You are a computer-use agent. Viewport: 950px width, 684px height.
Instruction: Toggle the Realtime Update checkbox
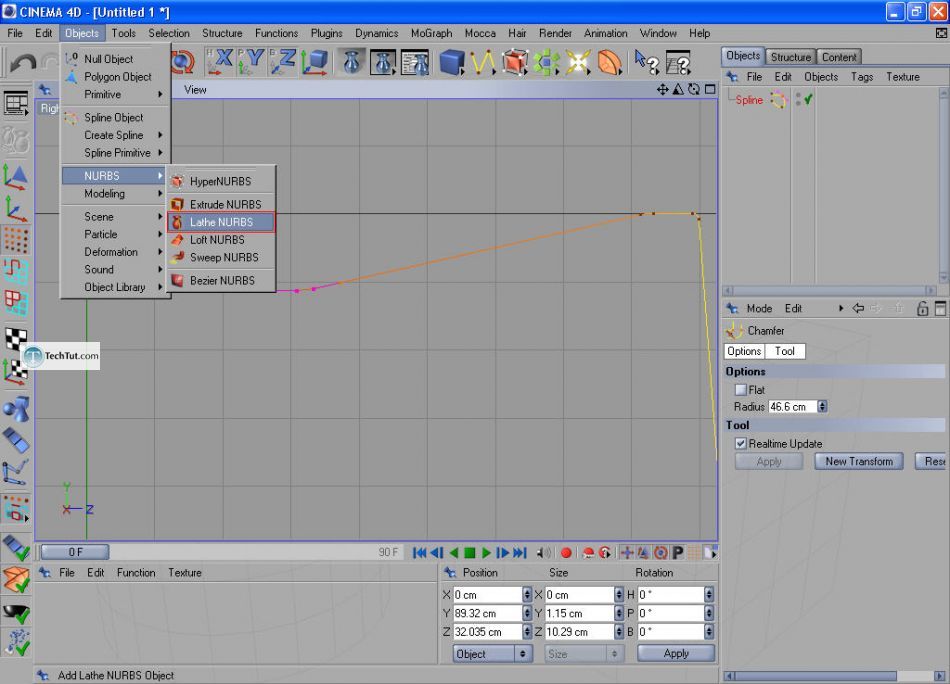(x=740, y=443)
